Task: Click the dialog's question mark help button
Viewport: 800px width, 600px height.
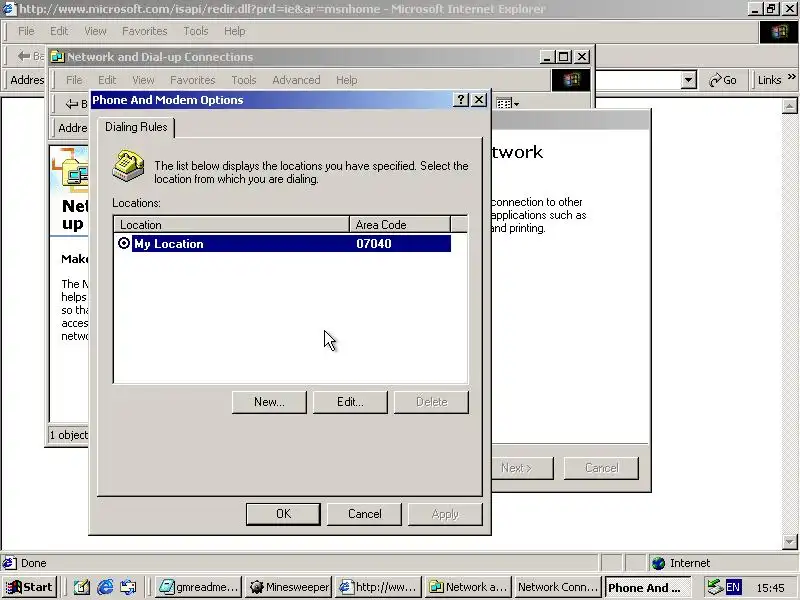Action: 461,99
